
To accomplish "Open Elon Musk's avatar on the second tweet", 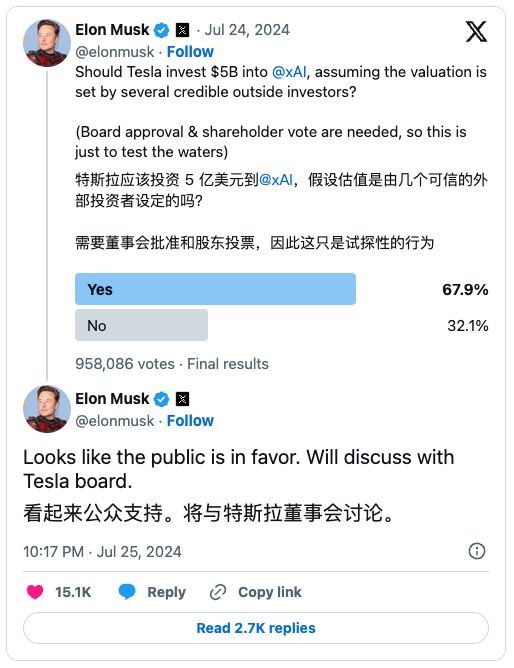I will tap(47, 409).
